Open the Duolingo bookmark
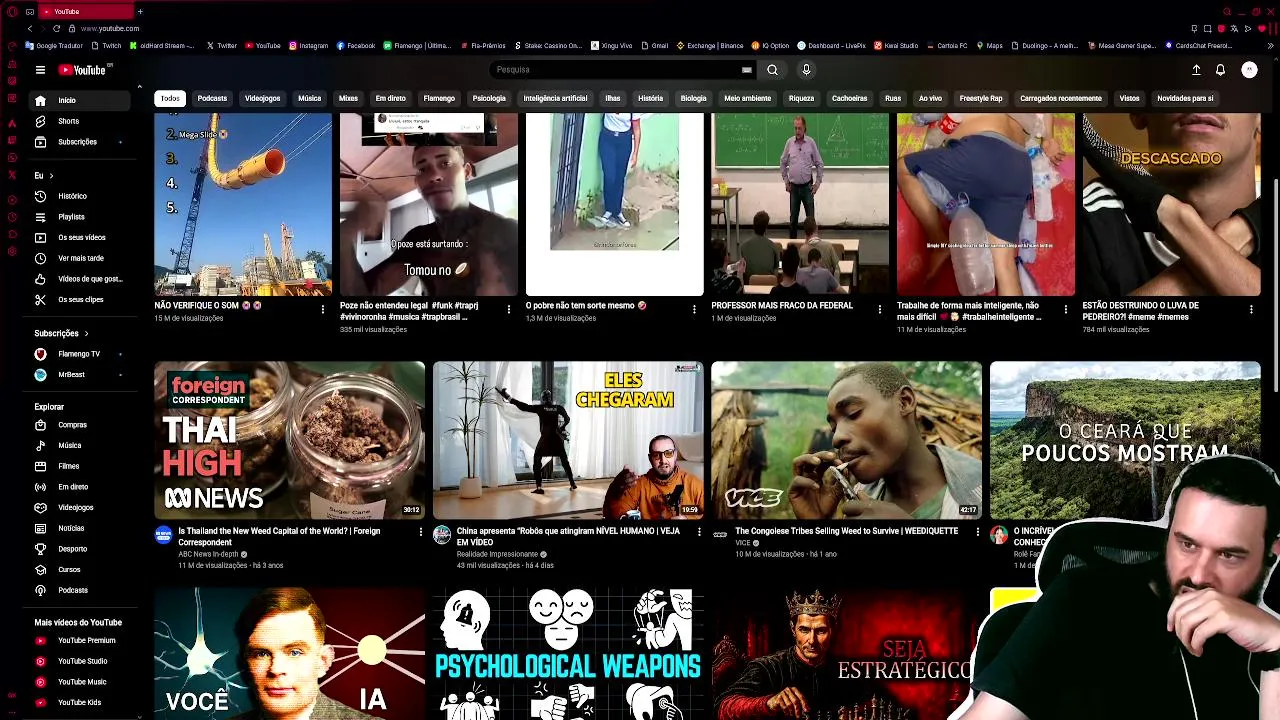This screenshot has width=1280, height=720. click(x=1045, y=45)
